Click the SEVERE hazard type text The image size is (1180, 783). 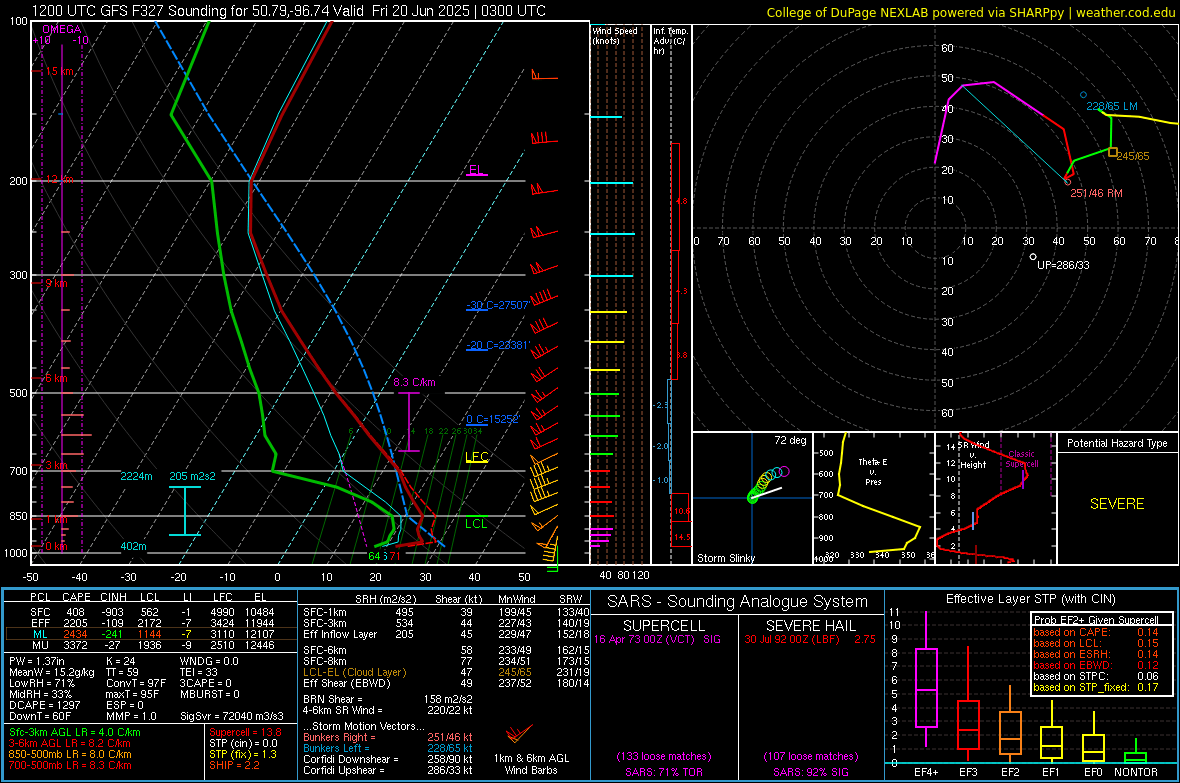[x=1117, y=504]
